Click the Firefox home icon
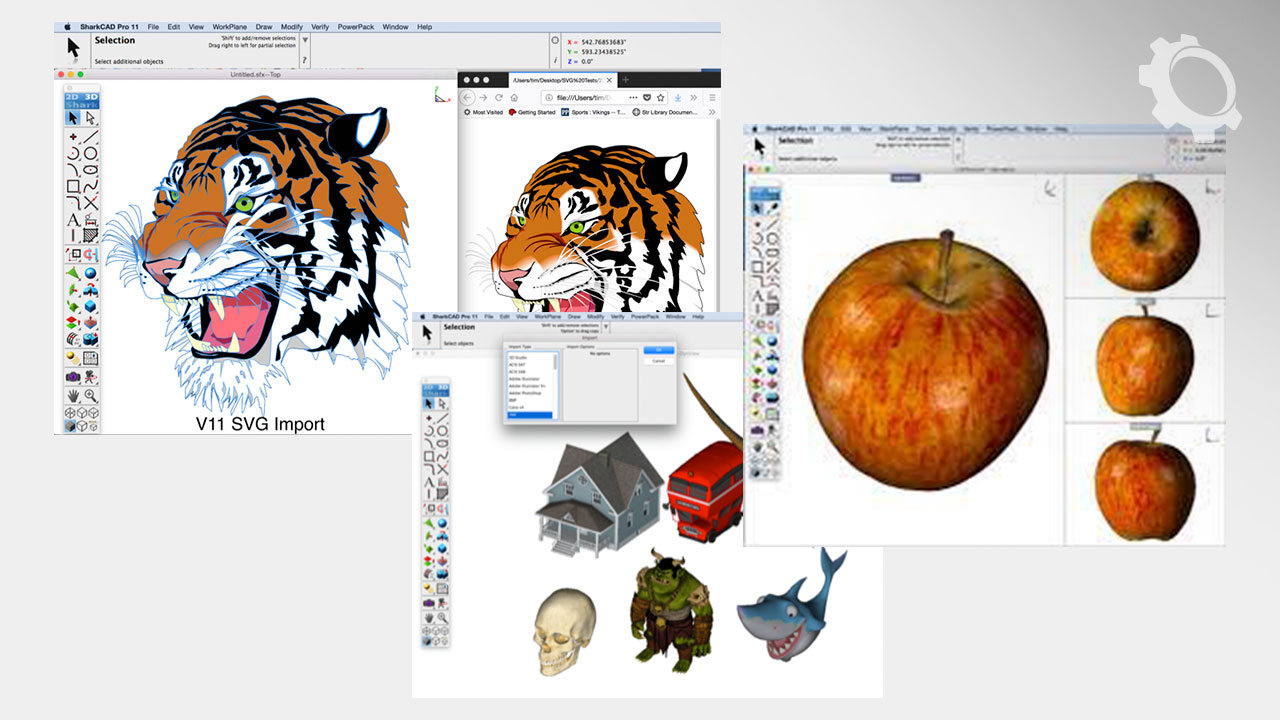The height and width of the screenshot is (720, 1280). click(x=515, y=97)
